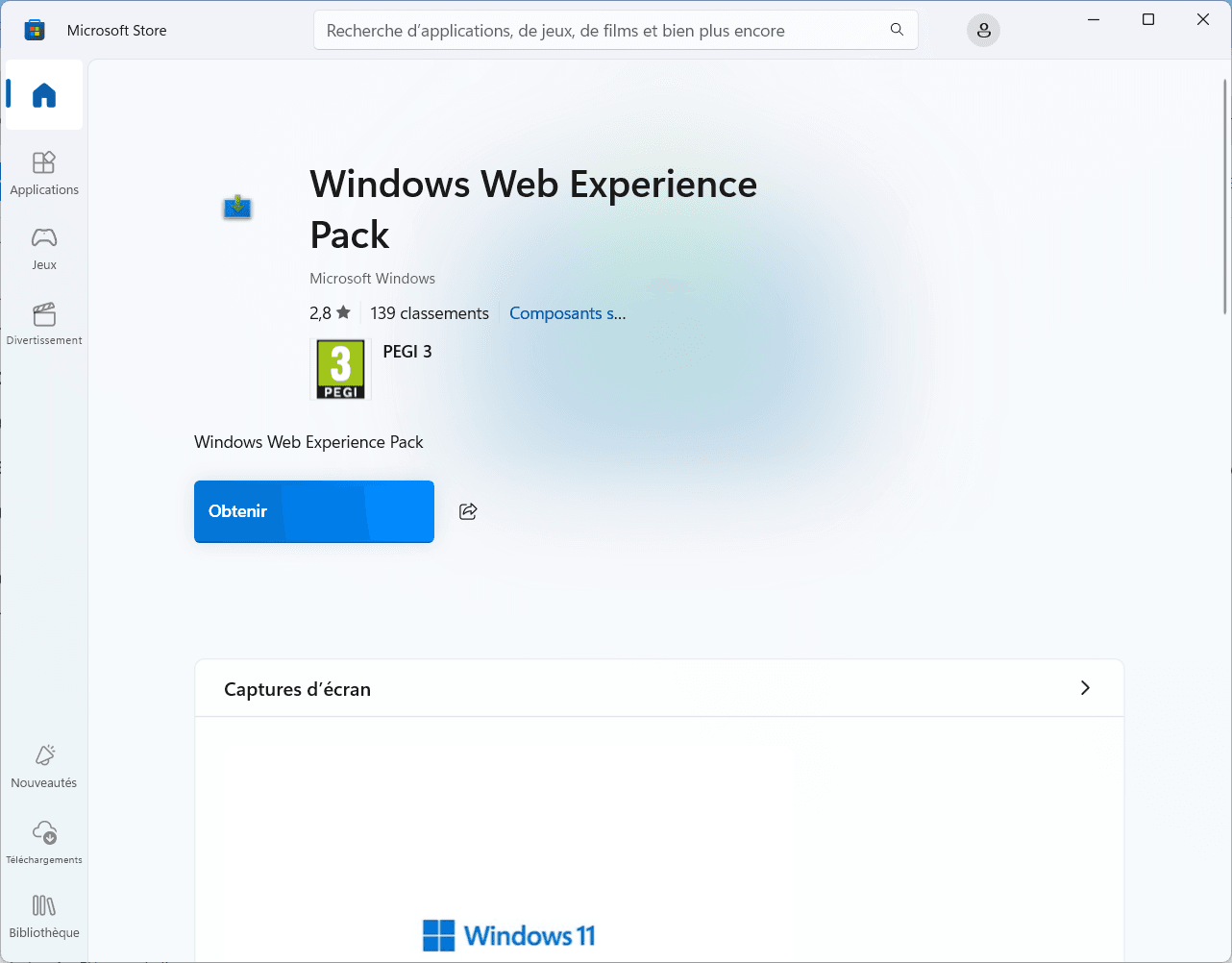Click the PEGI 3 rating badge

[341, 369]
